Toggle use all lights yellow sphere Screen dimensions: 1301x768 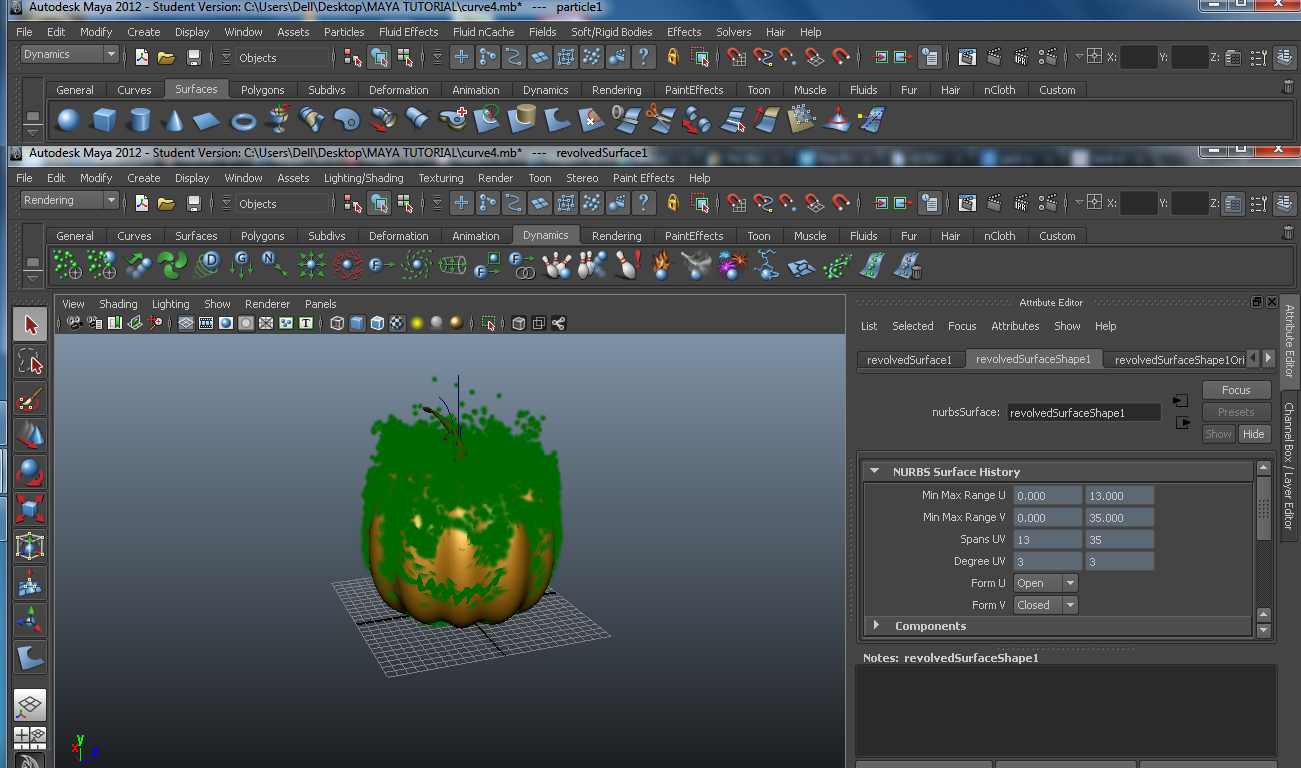click(418, 323)
